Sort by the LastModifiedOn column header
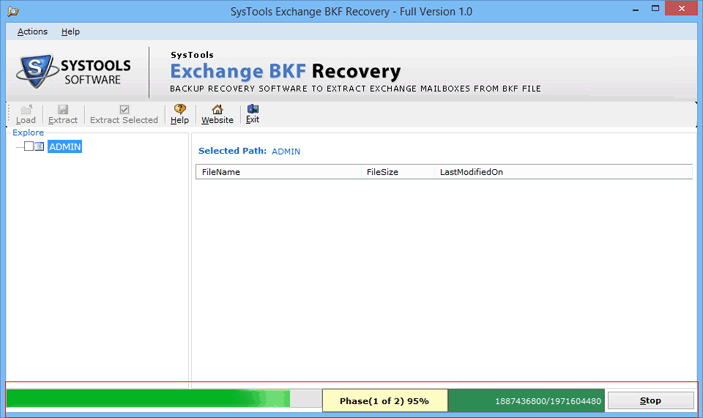Image resolution: width=703 pixels, height=418 pixels. [x=564, y=172]
